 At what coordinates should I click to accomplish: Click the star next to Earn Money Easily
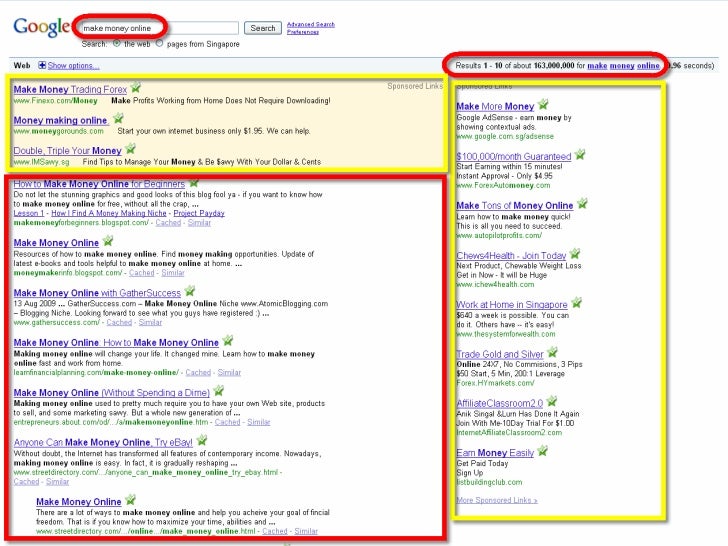[543, 451]
